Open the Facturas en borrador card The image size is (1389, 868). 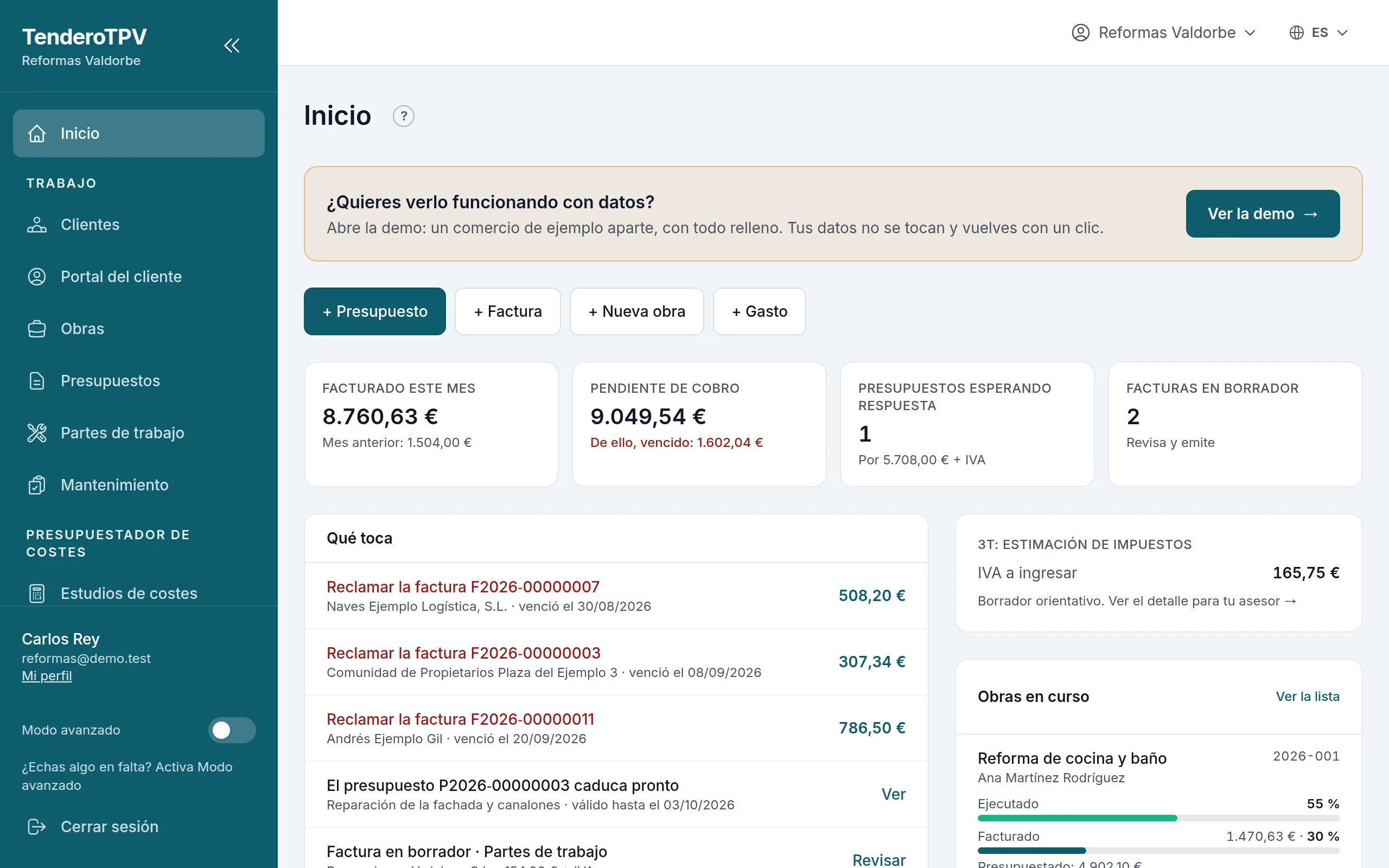coord(1234,424)
